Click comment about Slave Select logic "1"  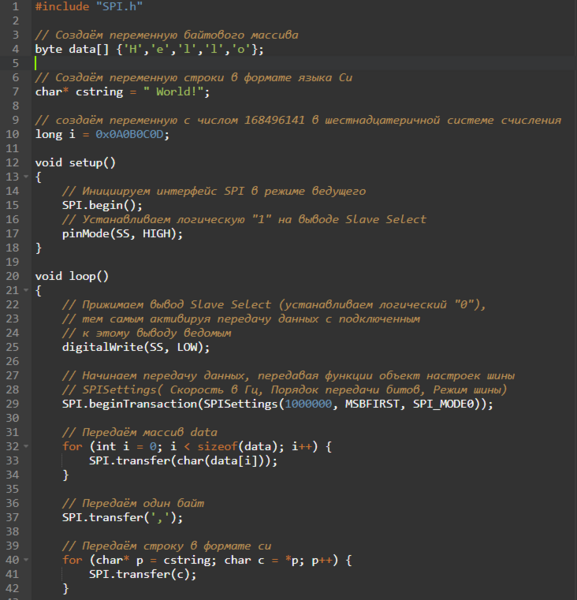tap(244, 219)
